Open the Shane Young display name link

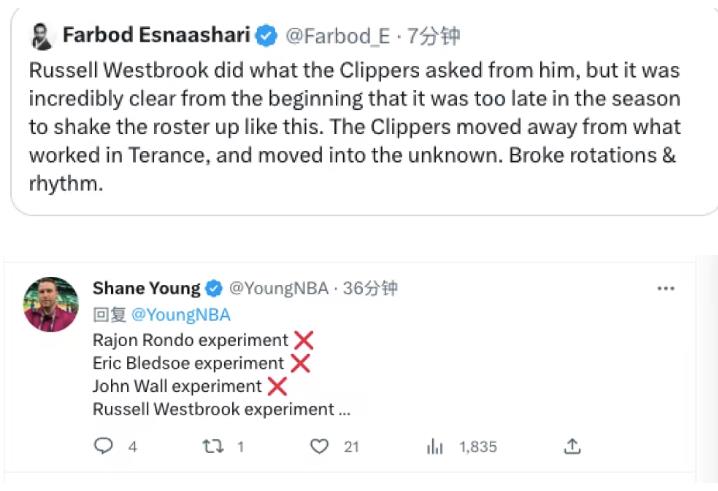click(x=146, y=288)
